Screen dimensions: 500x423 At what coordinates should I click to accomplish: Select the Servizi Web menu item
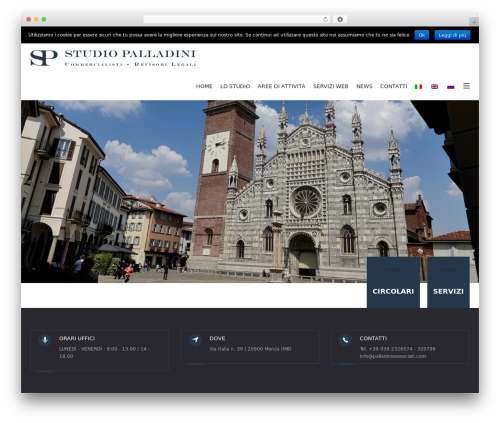(x=331, y=86)
